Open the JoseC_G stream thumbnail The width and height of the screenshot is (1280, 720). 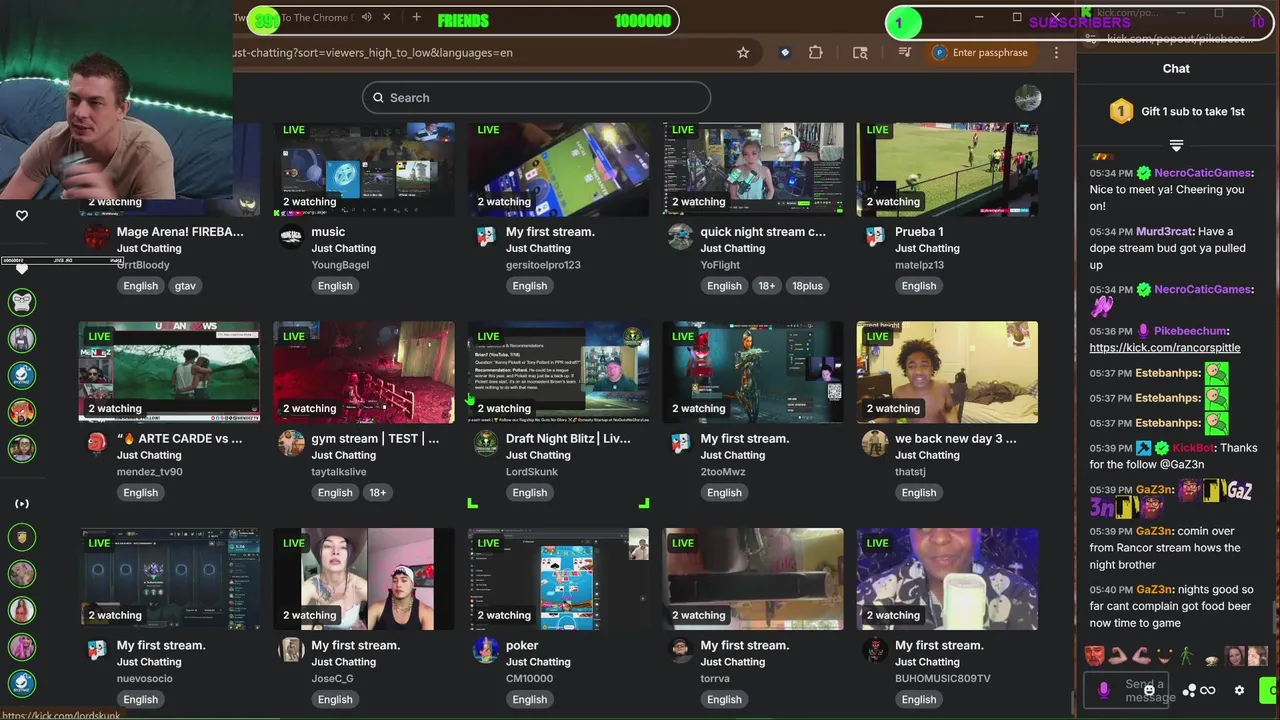[x=364, y=579]
